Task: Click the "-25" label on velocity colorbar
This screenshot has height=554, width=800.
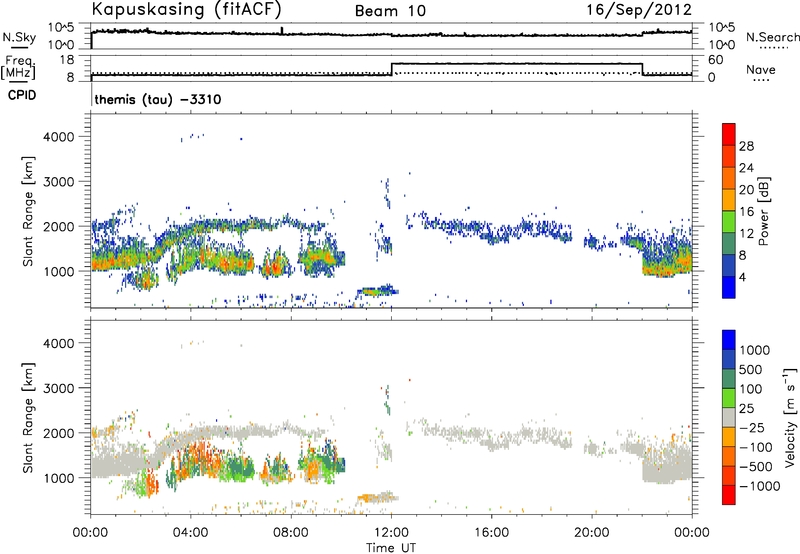Action: coord(751,428)
